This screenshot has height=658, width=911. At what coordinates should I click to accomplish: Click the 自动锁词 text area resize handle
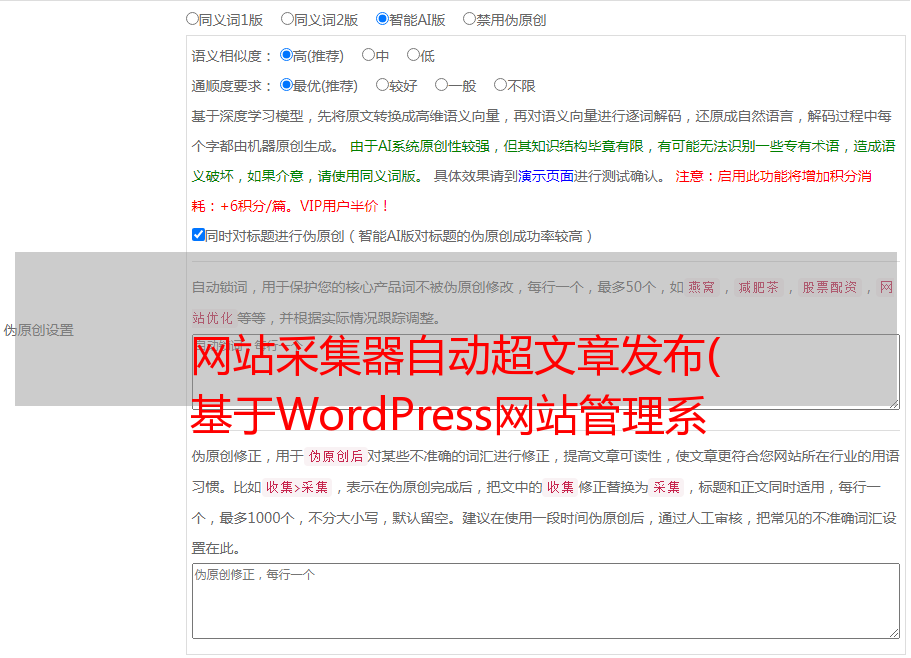coord(894,404)
